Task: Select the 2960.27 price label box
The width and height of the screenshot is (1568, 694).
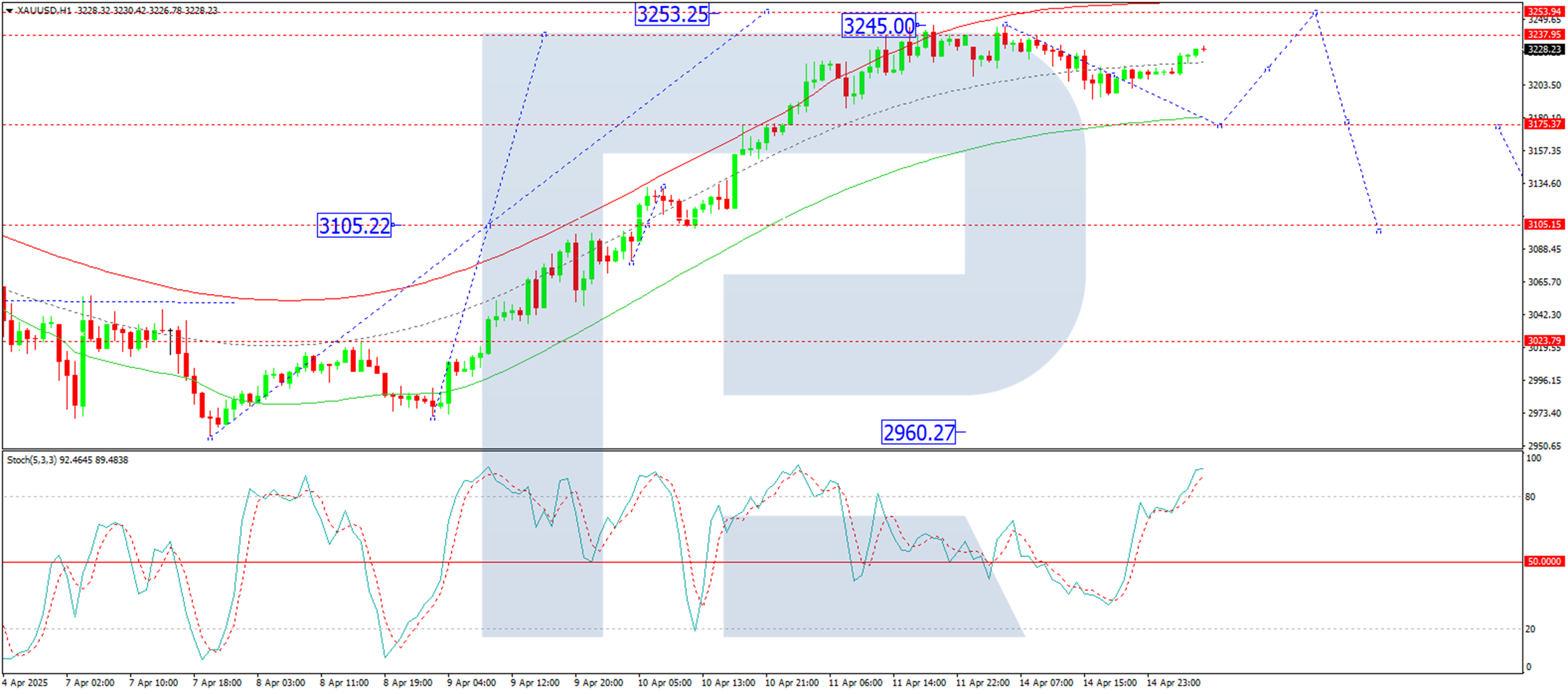Action: [918, 433]
